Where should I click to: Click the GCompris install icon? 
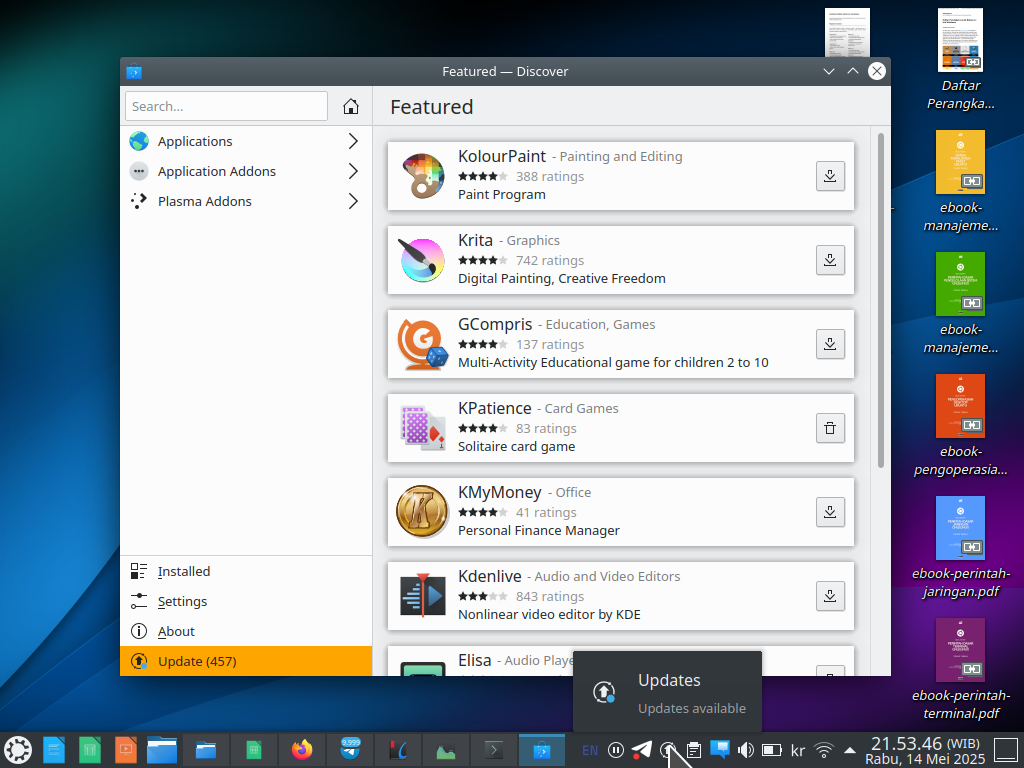[x=830, y=344]
